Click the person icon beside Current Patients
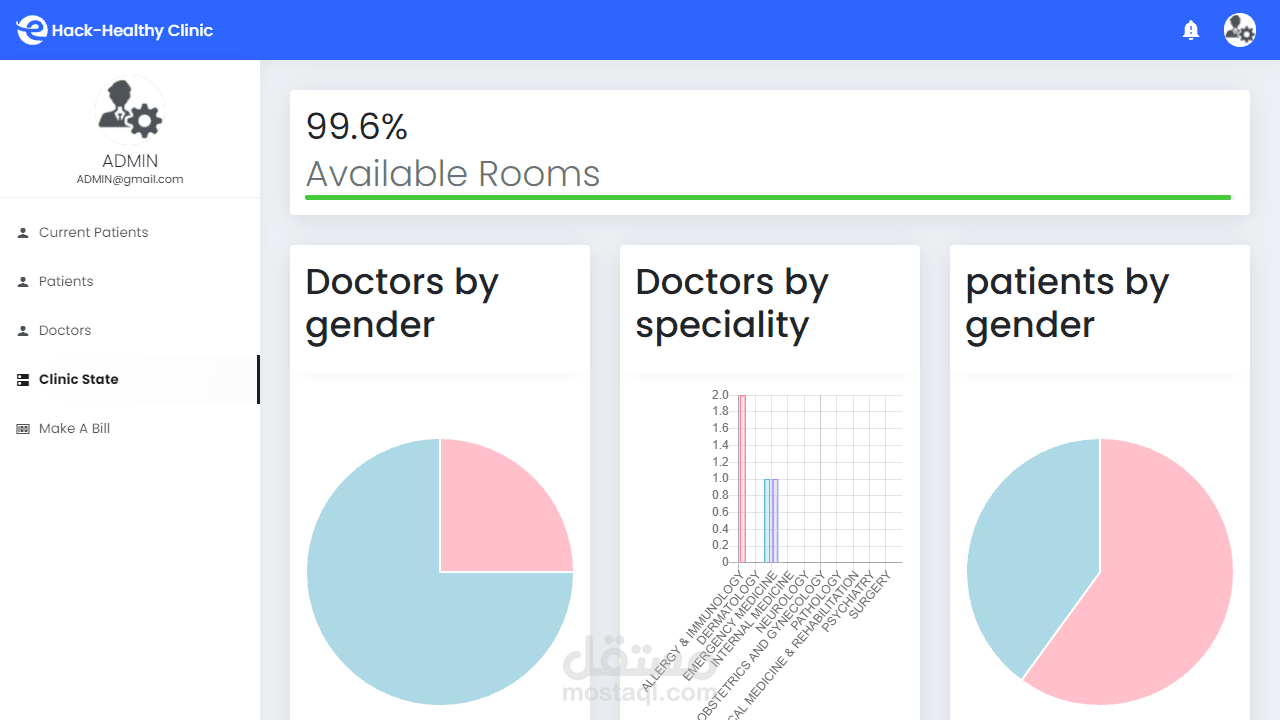This screenshot has width=1280, height=720. tap(23, 232)
